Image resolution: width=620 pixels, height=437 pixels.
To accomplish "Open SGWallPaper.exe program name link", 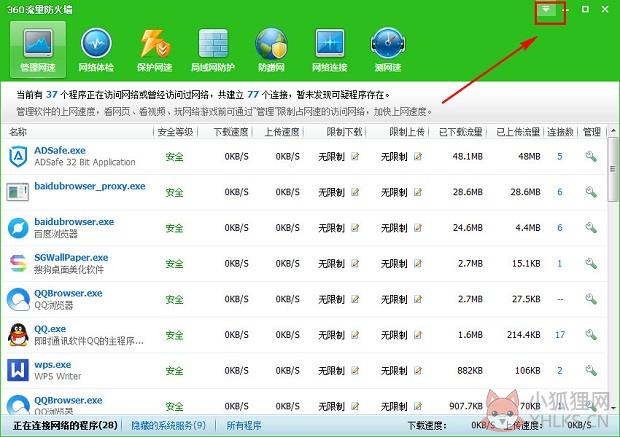I will 71,257.
